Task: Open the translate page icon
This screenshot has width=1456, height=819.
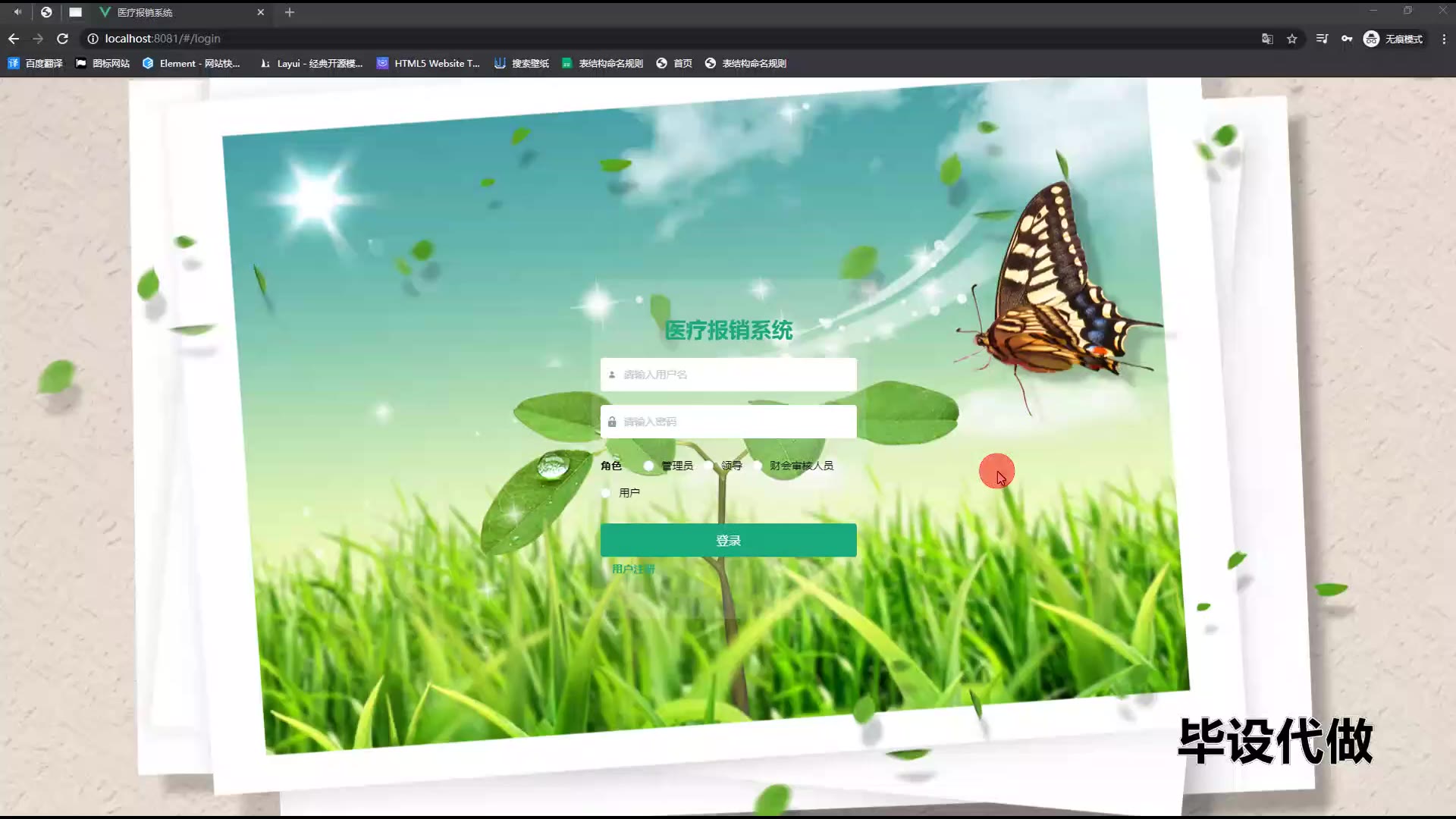Action: click(x=1267, y=39)
